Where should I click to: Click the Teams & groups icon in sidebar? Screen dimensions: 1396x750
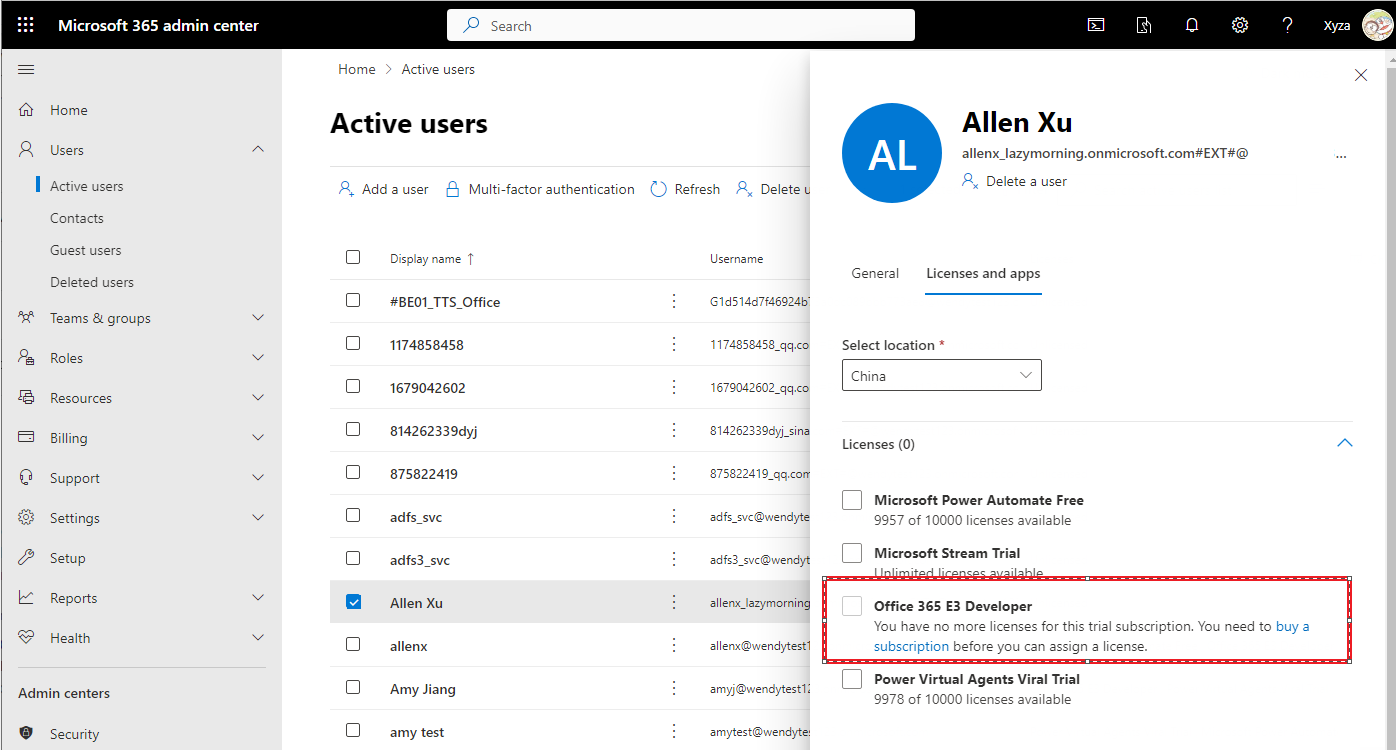(x=27, y=318)
